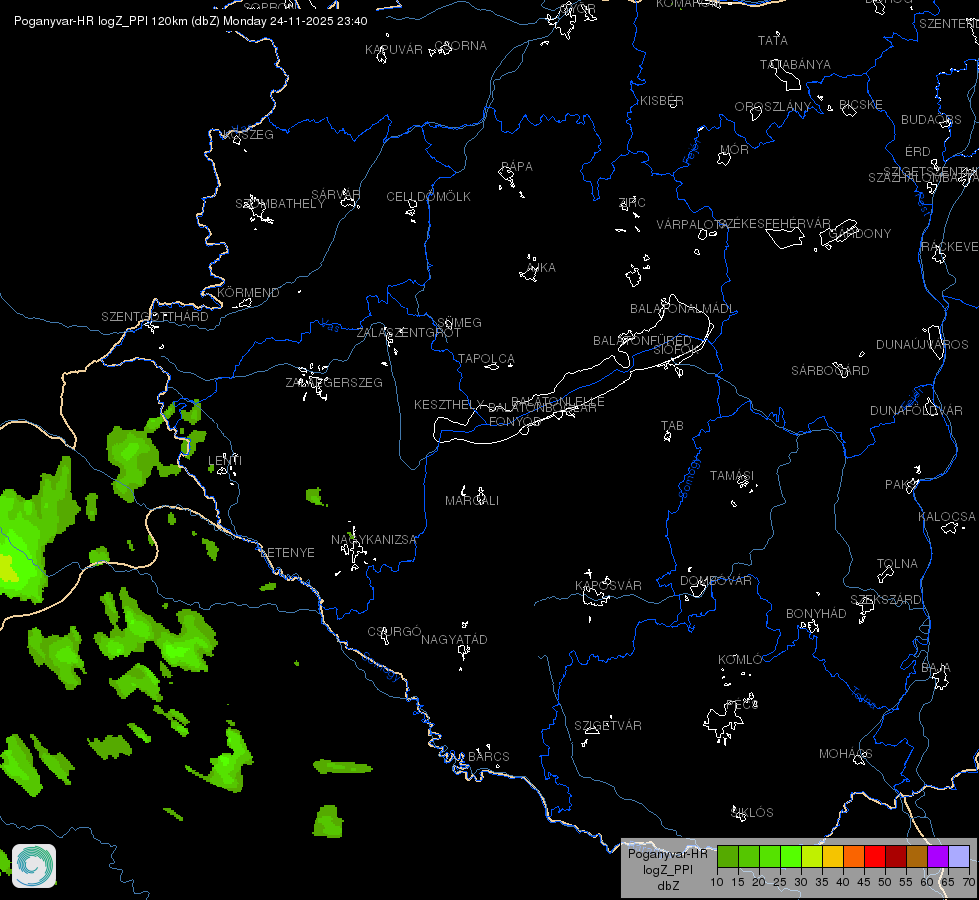
Task: Click the TAB city label
Action: tap(672, 426)
